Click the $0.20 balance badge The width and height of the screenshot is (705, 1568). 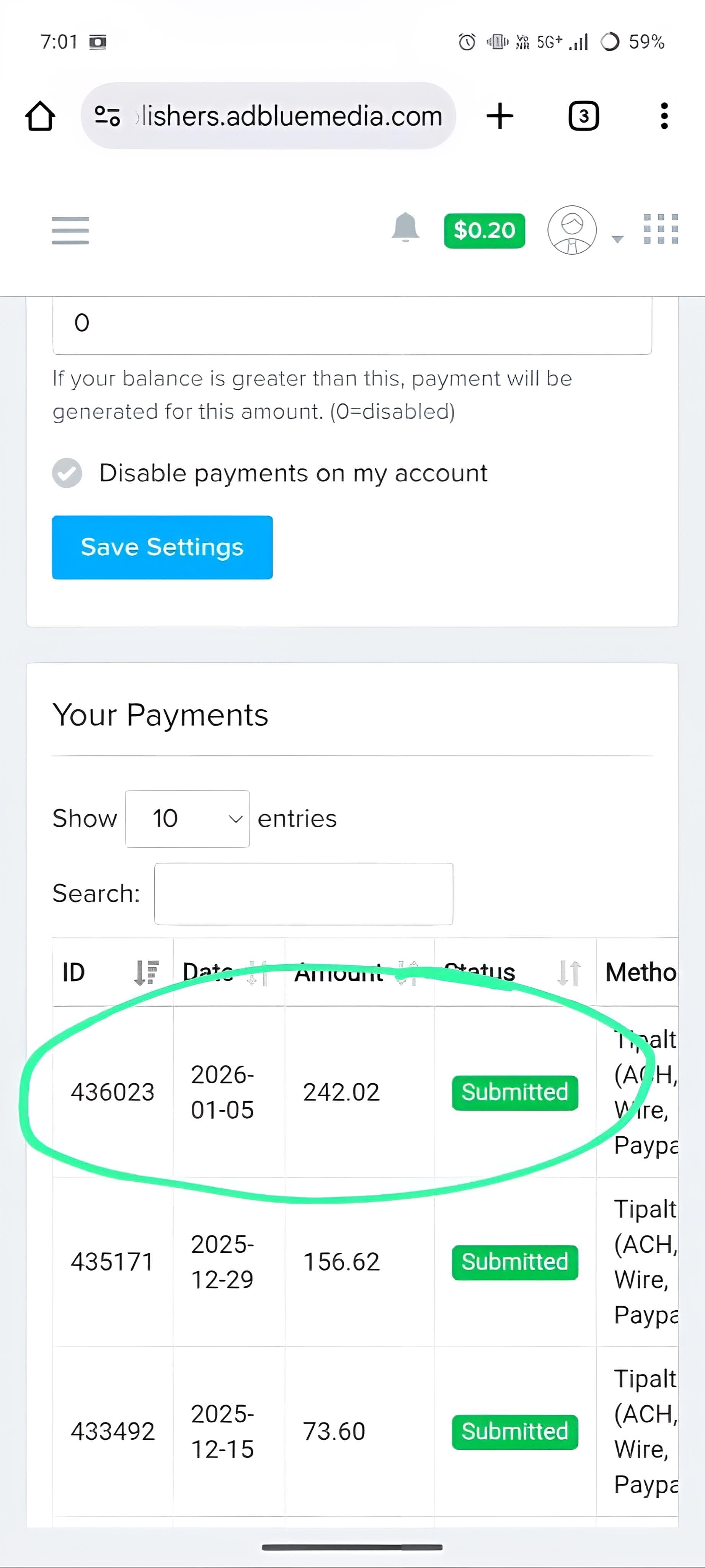484,231
